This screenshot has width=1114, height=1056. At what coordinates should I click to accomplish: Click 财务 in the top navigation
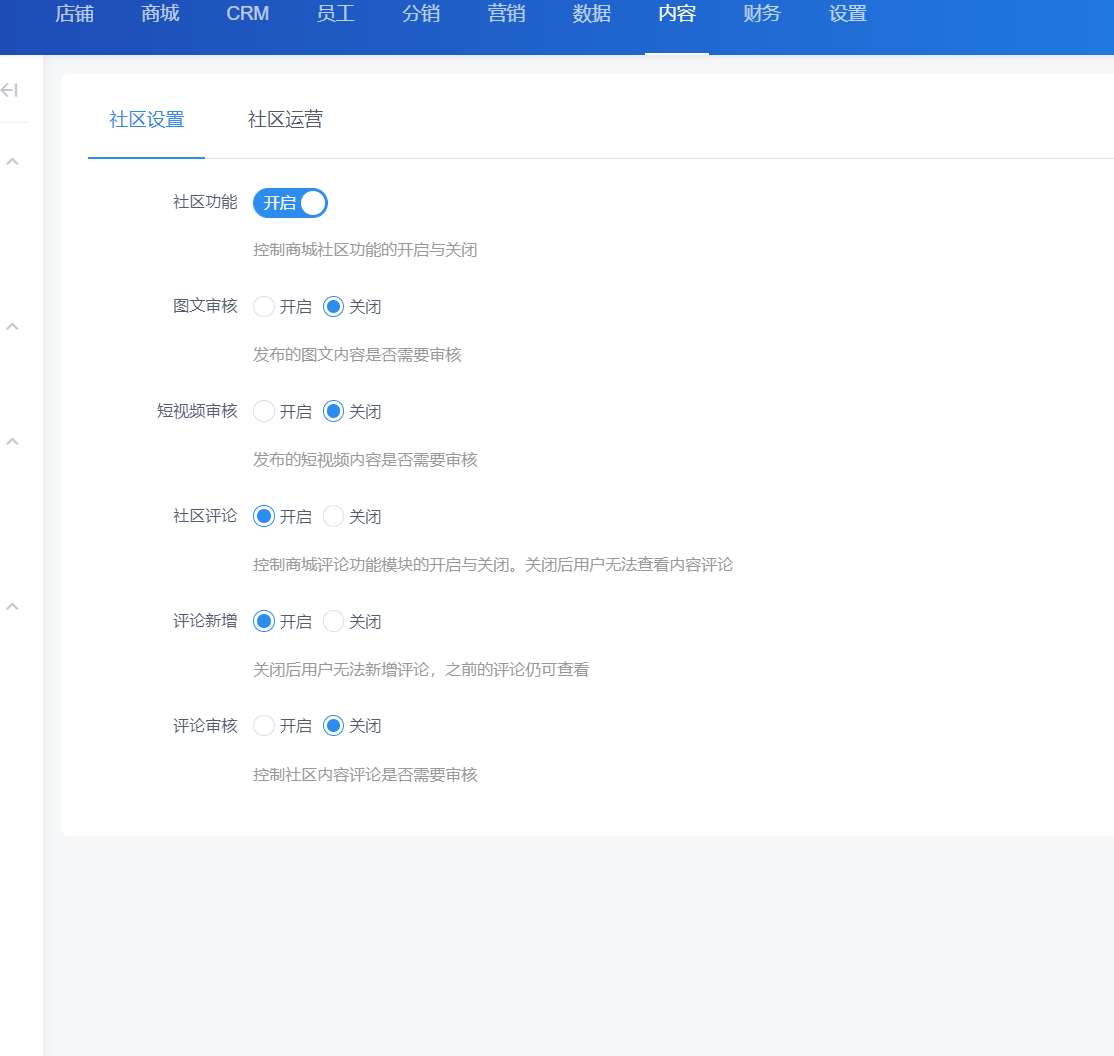point(762,14)
